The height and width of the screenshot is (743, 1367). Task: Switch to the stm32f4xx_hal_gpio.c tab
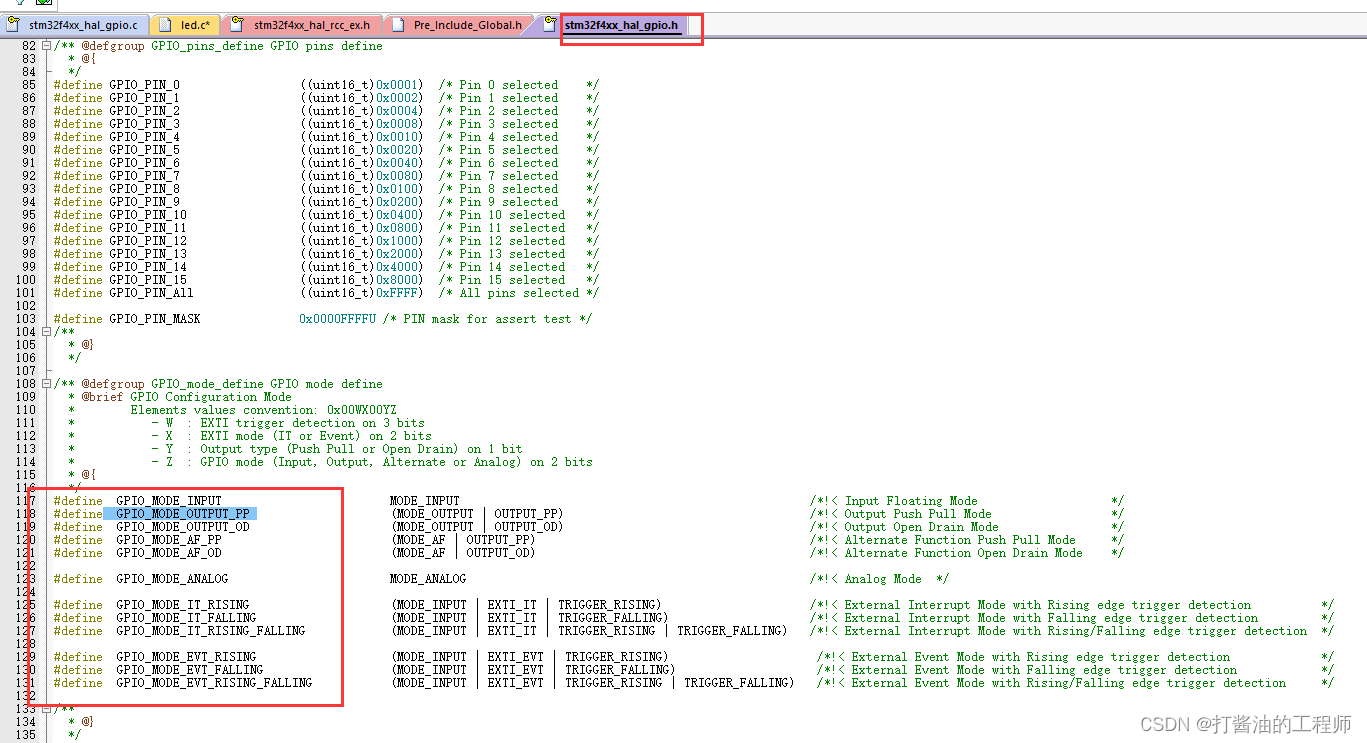coord(75,24)
